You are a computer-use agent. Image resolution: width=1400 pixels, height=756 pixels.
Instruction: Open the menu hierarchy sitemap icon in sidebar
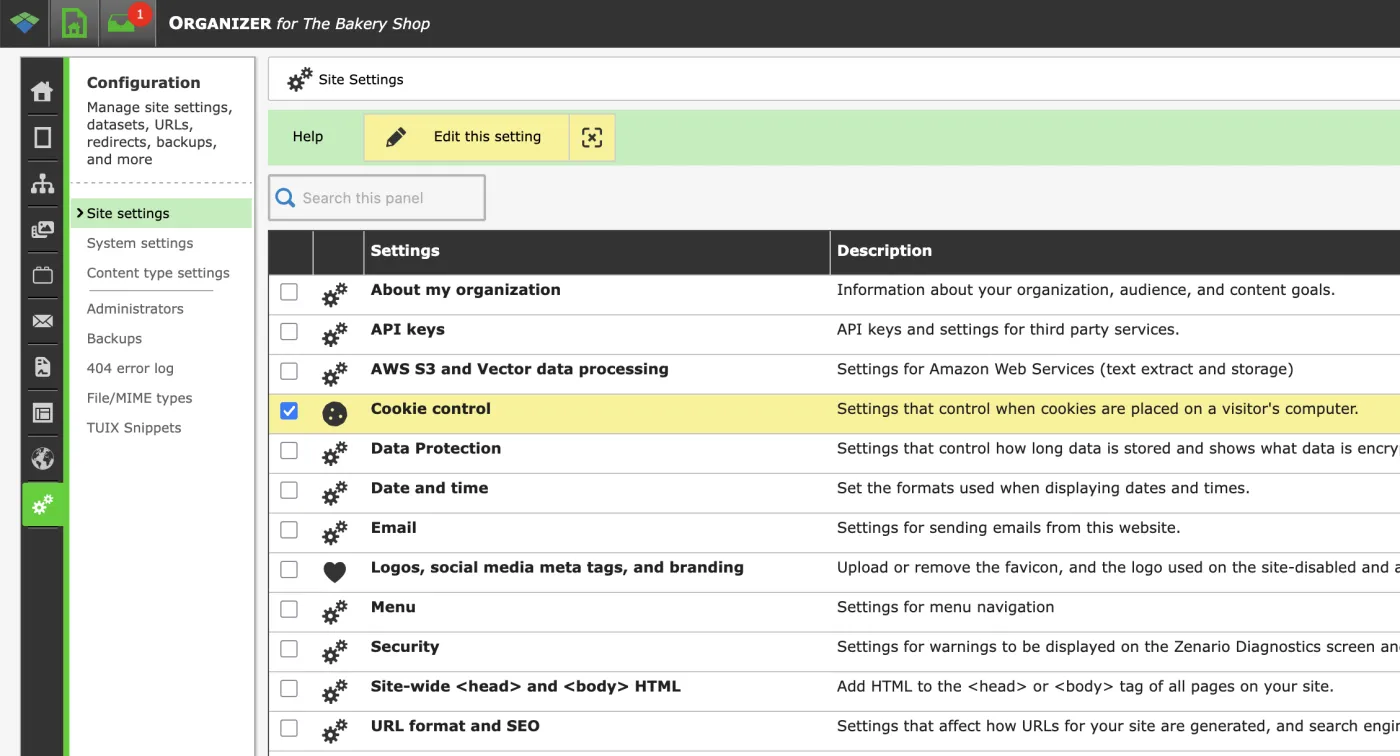pos(42,184)
